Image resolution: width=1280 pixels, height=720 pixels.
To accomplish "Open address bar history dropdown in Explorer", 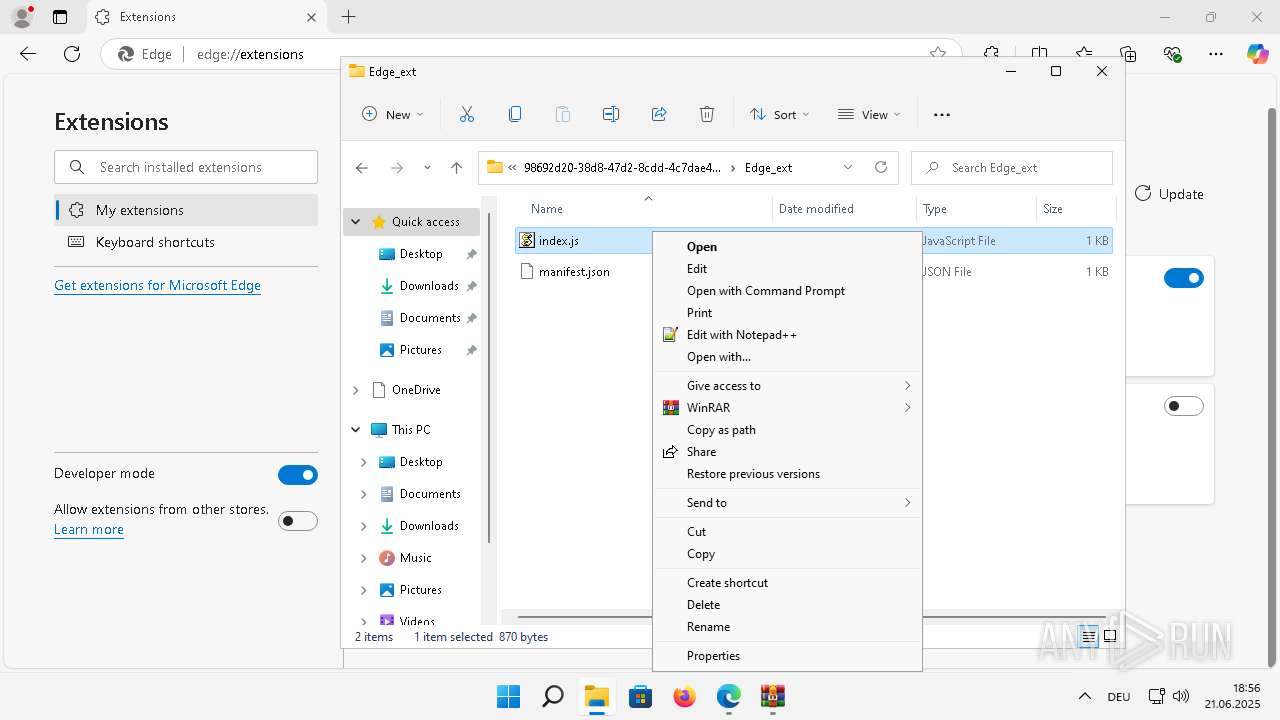I will (x=848, y=167).
